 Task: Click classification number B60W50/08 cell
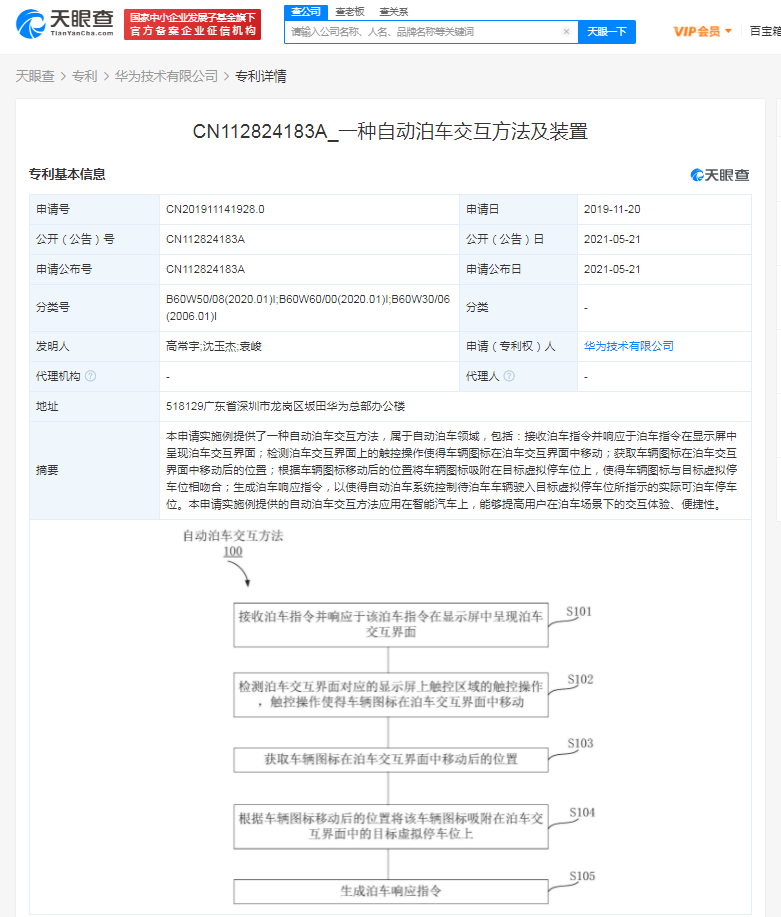coord(308,308)
